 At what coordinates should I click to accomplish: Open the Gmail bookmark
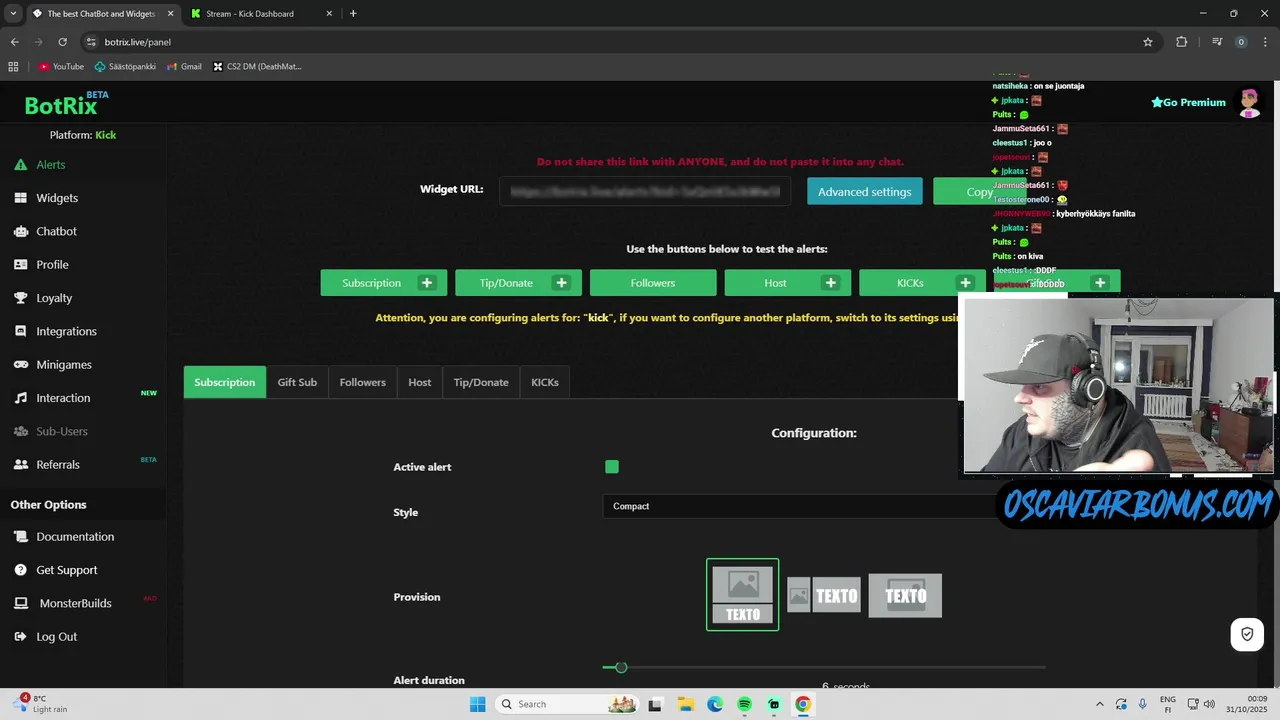point(184,67)
